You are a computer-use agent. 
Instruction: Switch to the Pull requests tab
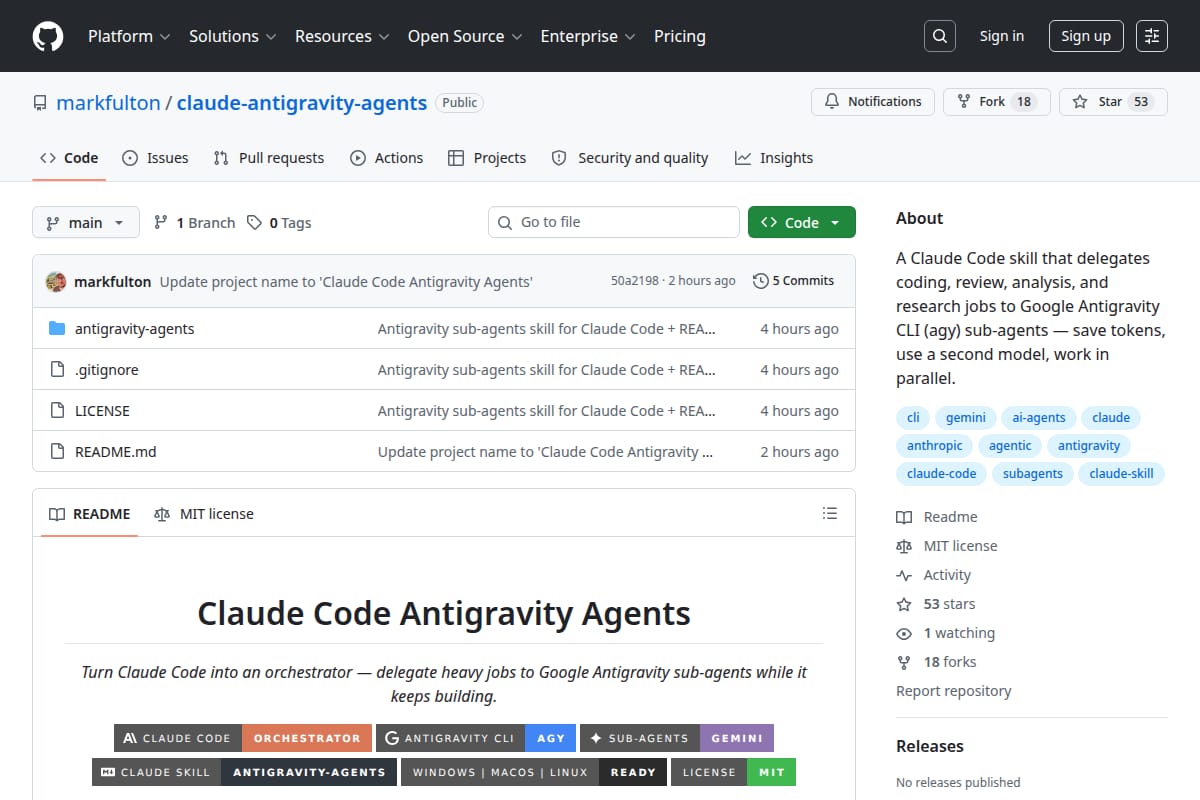tap(269, 158)
